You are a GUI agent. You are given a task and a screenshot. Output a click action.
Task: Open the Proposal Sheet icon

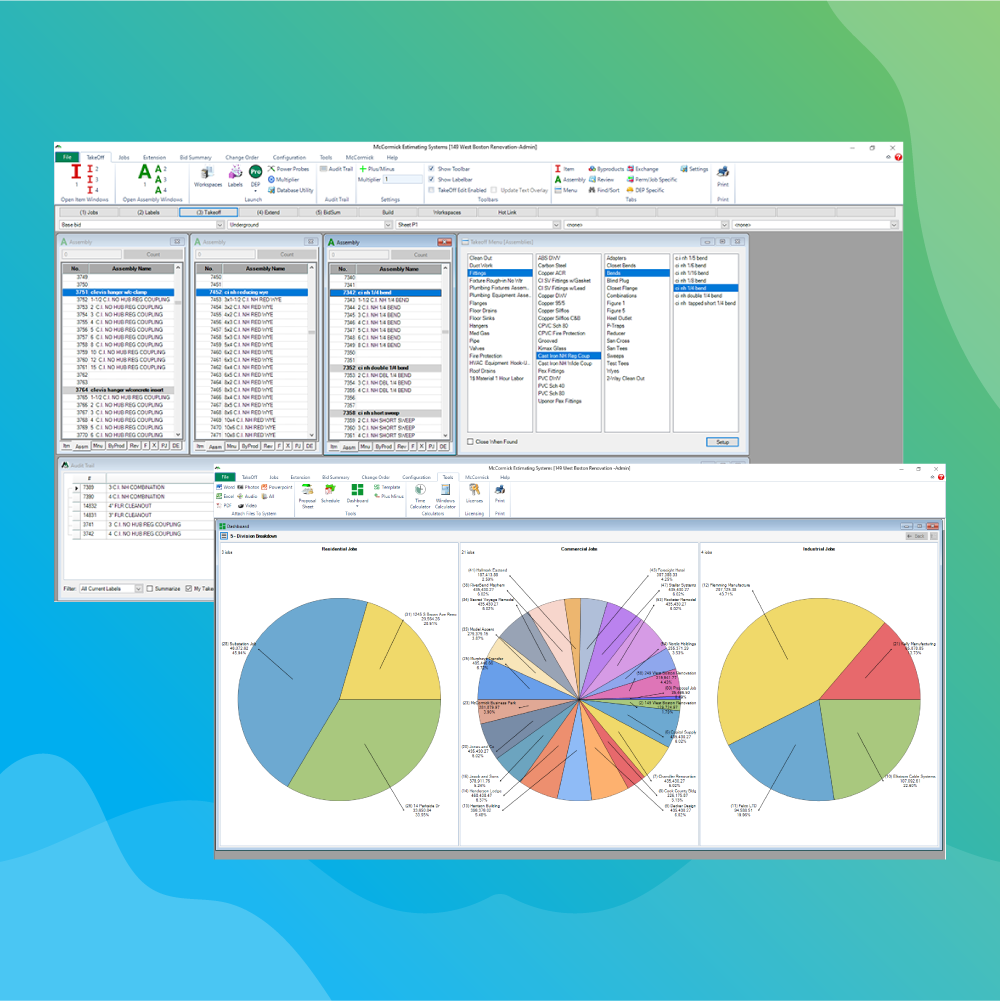[x=308, y=492]
